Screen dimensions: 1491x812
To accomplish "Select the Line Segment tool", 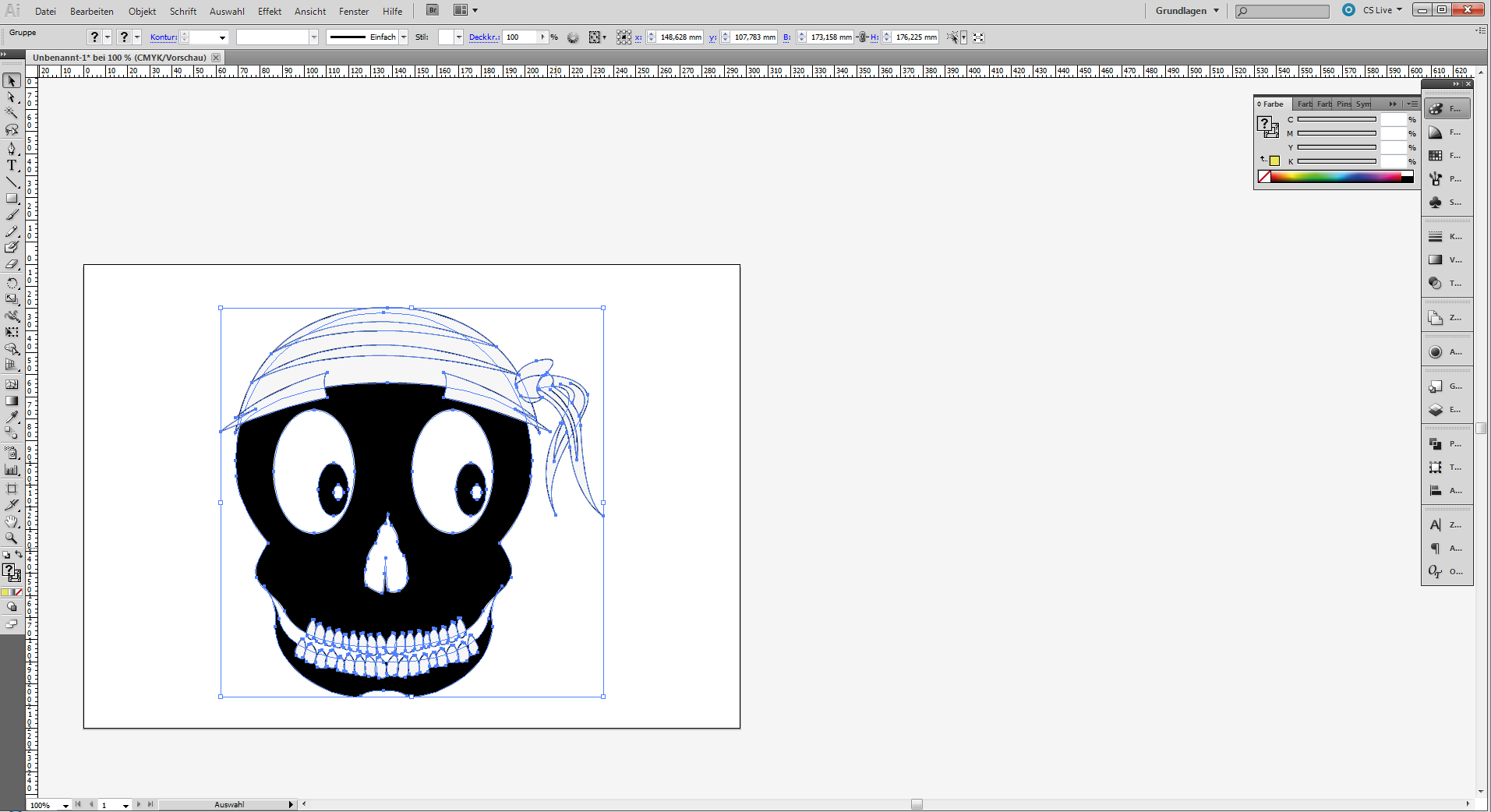I will 12,182.
